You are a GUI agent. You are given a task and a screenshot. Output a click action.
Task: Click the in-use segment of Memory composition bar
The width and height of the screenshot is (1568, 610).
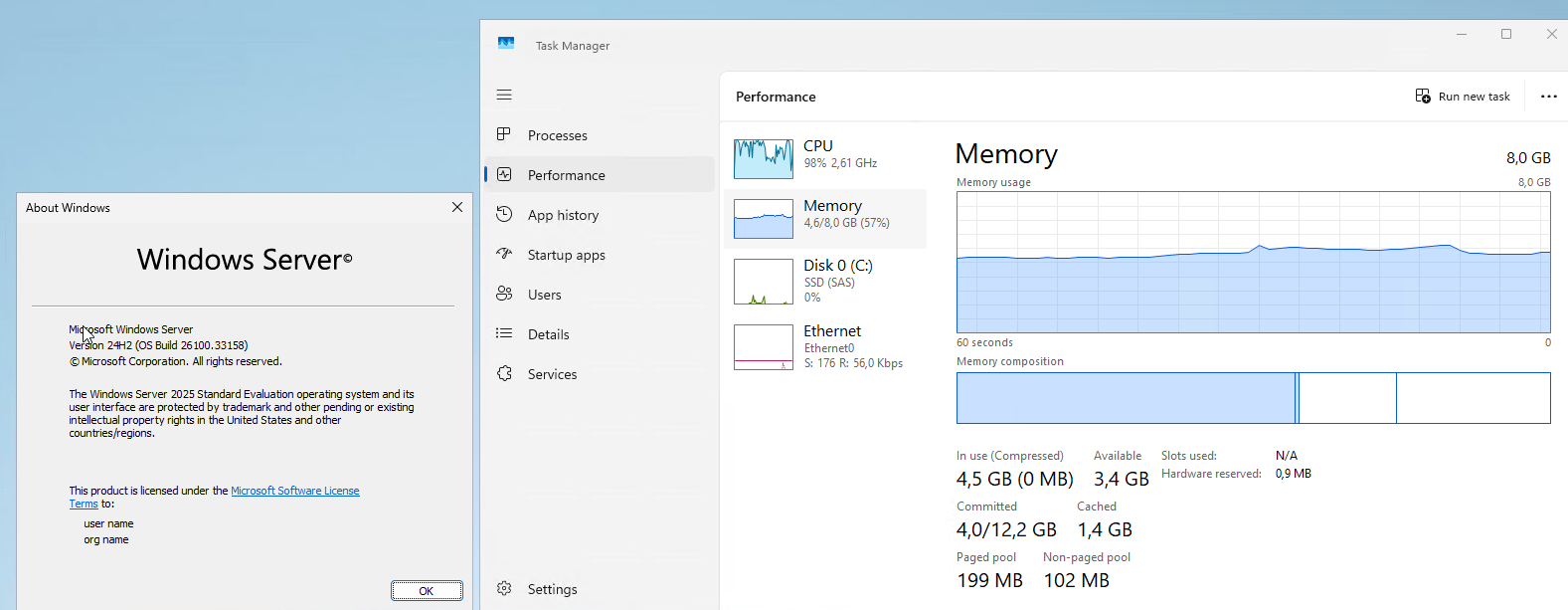1126,398
